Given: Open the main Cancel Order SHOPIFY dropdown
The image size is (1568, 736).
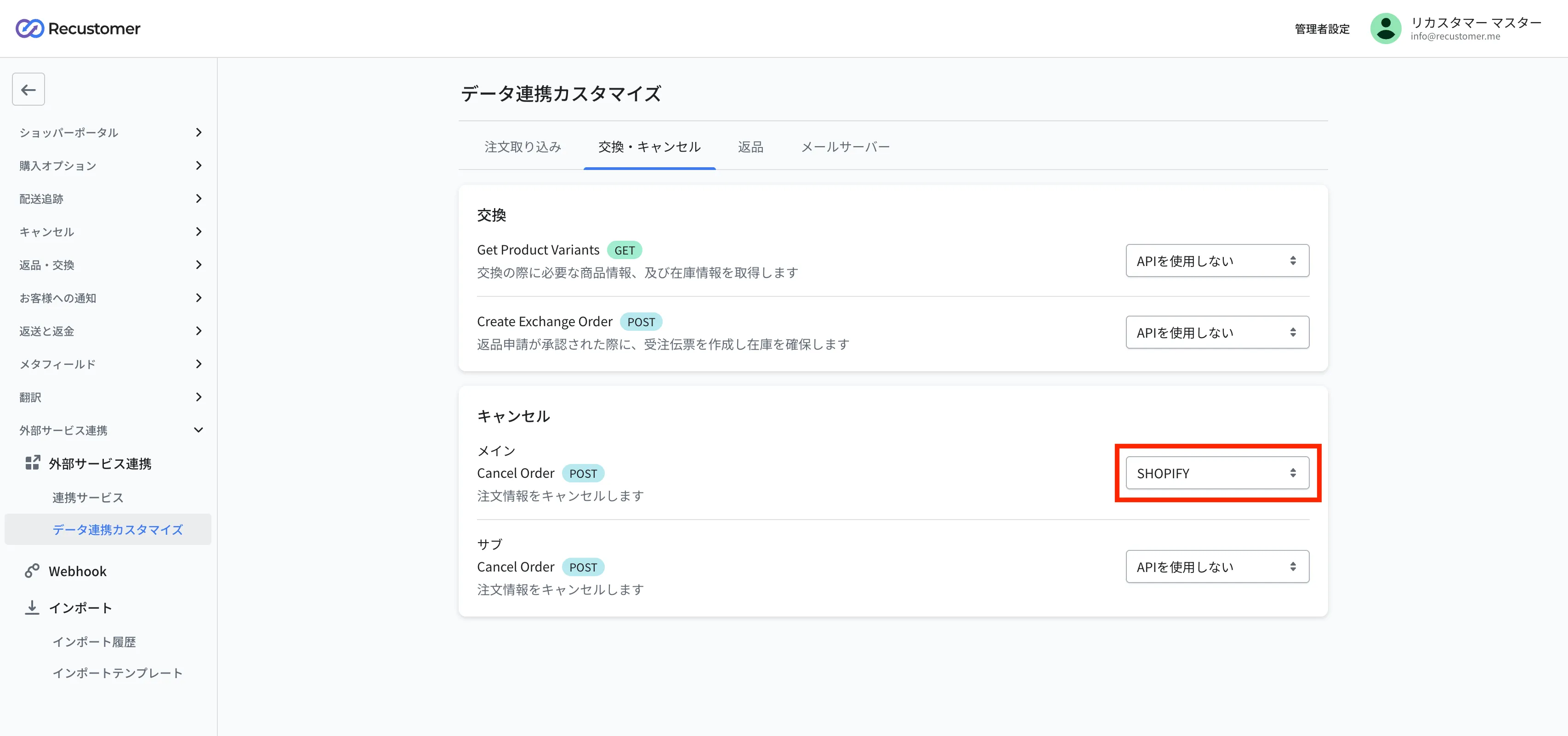Looking at the screenshot, I should (1217, 473).
